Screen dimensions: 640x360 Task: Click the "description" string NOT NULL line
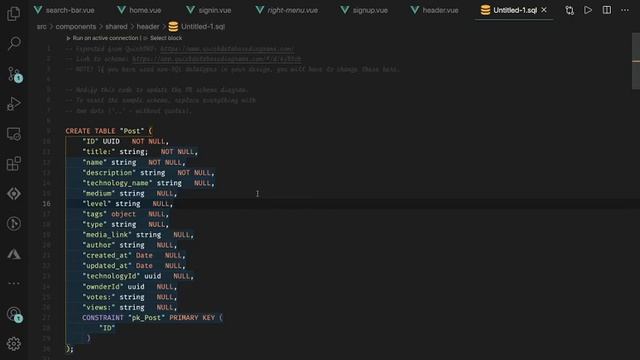(x=148, y=173)
